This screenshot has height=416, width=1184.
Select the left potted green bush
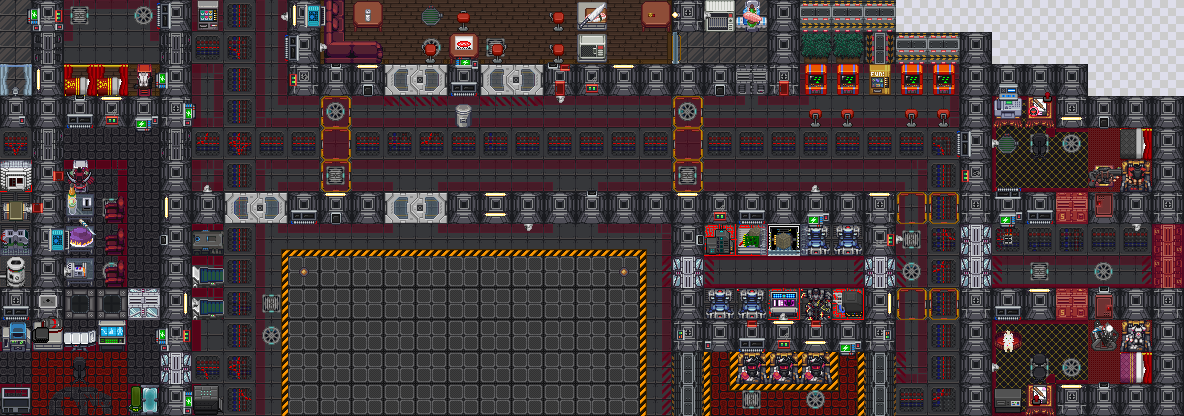(x=816, y=47)
